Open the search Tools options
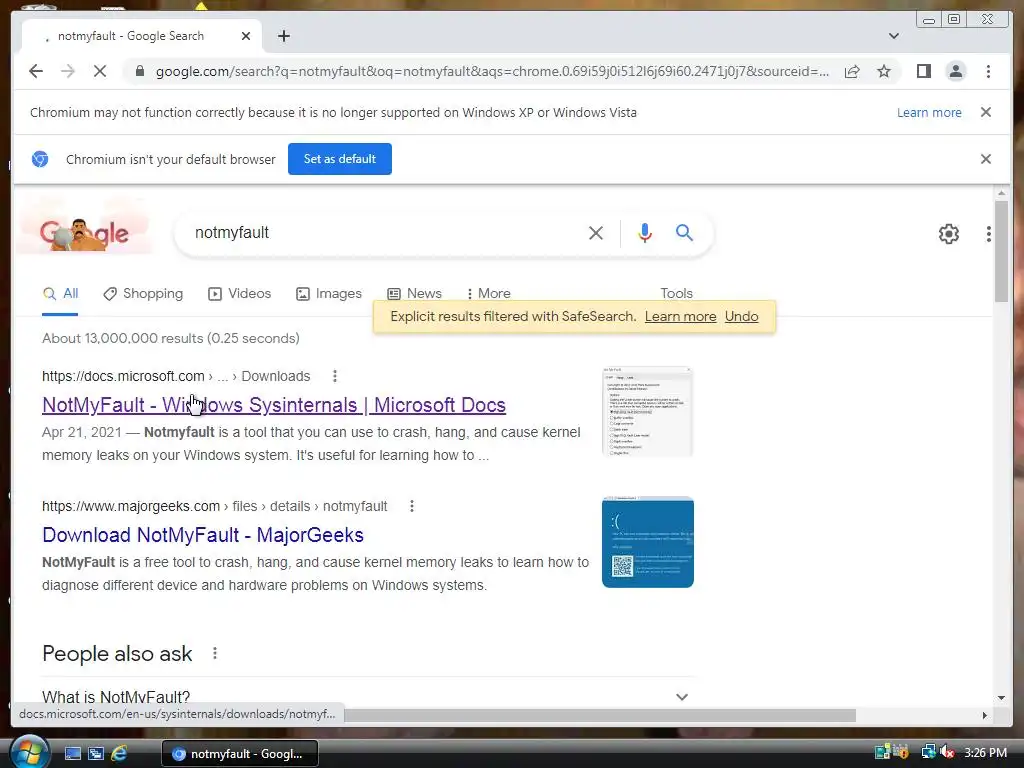Screen dimensions: 1024x768 click(676, 293)
